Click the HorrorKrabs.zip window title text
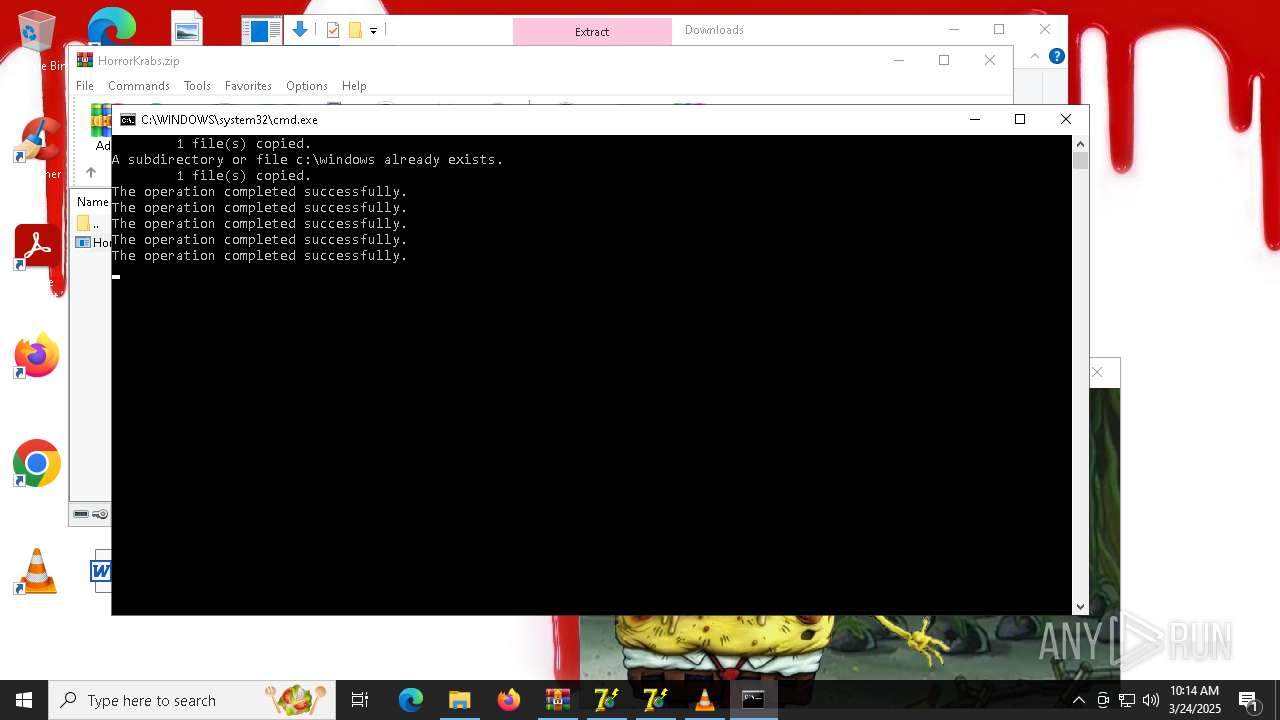This screenshot has height=720, width=1280. [139, 61]
